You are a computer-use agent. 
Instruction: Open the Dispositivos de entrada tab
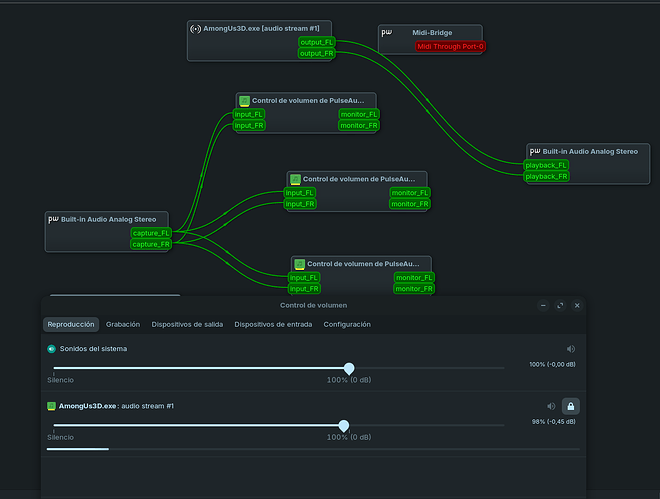(273, 324)
